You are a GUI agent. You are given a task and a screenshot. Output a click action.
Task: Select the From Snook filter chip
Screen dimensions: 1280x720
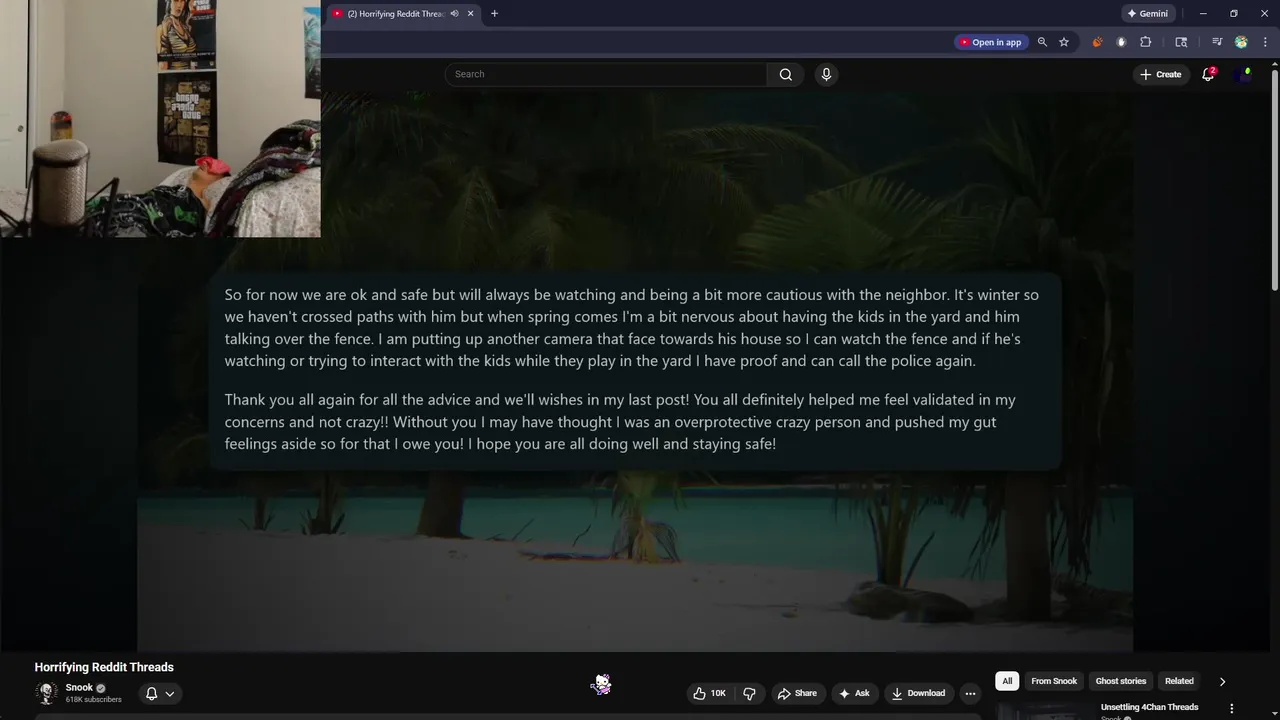point(1054,681)
